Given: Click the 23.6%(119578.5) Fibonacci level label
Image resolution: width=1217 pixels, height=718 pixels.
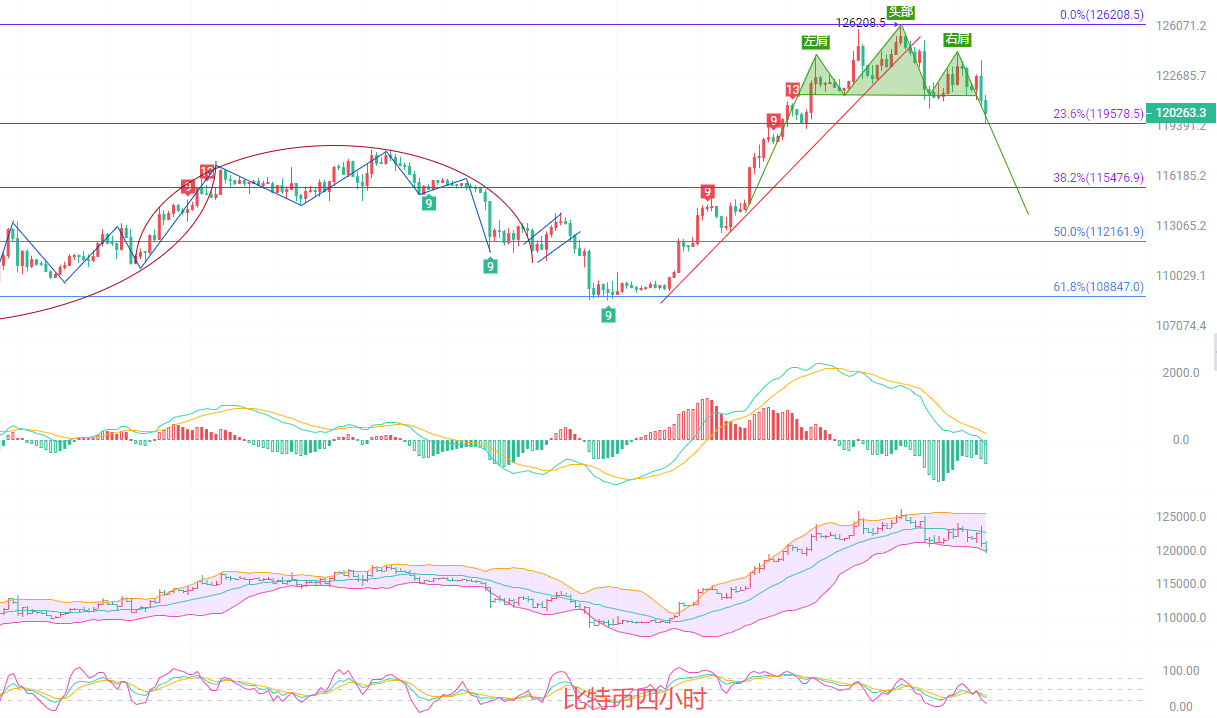Looking at the screenshot, I should 1098,114.
